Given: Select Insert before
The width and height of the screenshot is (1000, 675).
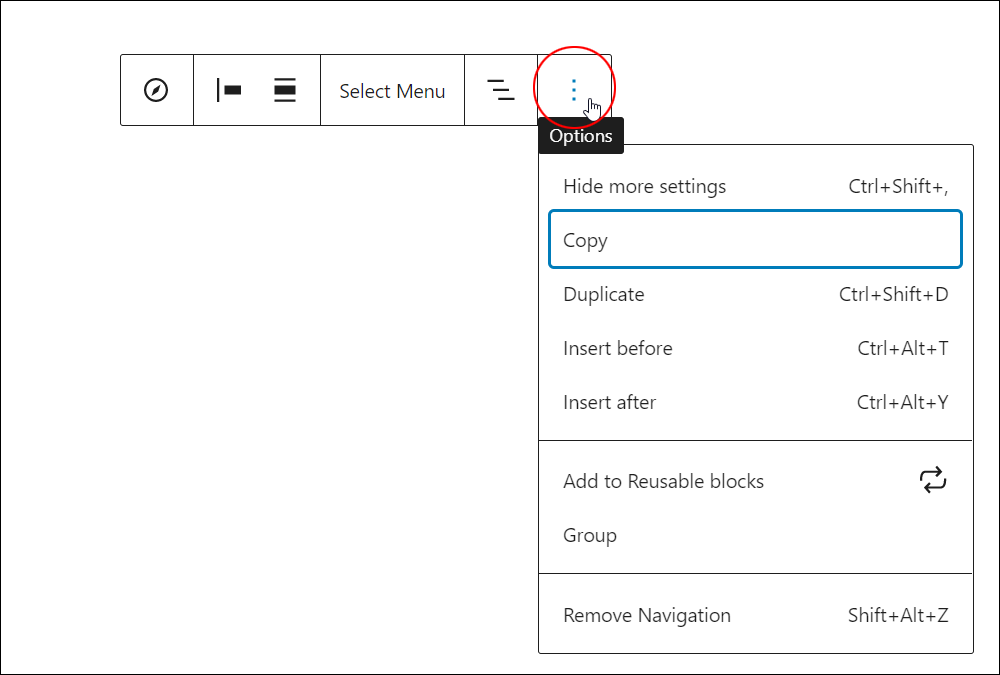Looking at the screenshot, I should point(755,348).
